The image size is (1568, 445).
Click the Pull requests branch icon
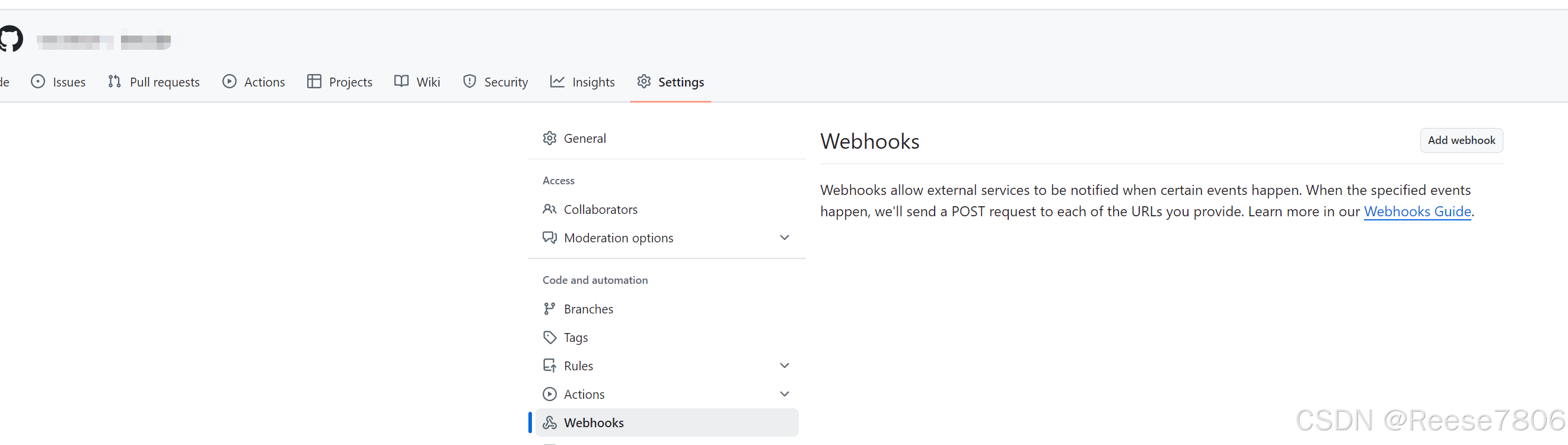point(114,81)
